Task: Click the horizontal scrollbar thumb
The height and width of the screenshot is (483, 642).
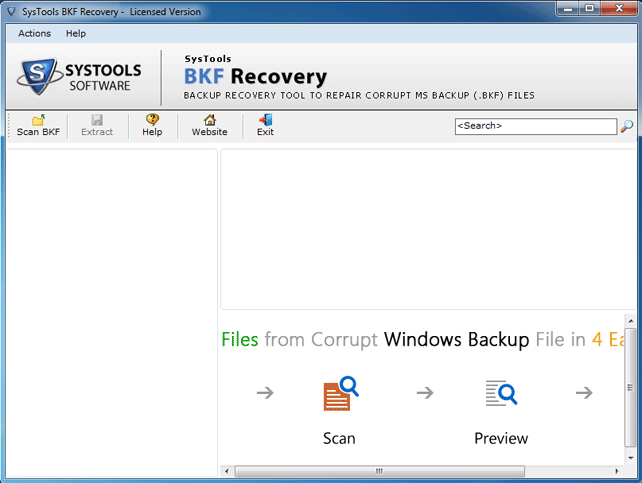Action: (x=380, y=471)
